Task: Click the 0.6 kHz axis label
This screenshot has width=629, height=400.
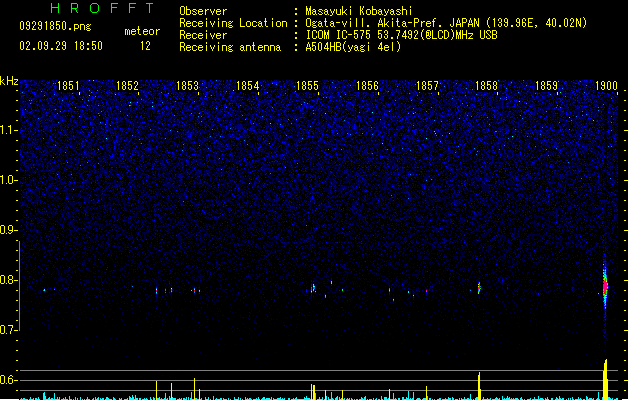Action: point(9,380)
